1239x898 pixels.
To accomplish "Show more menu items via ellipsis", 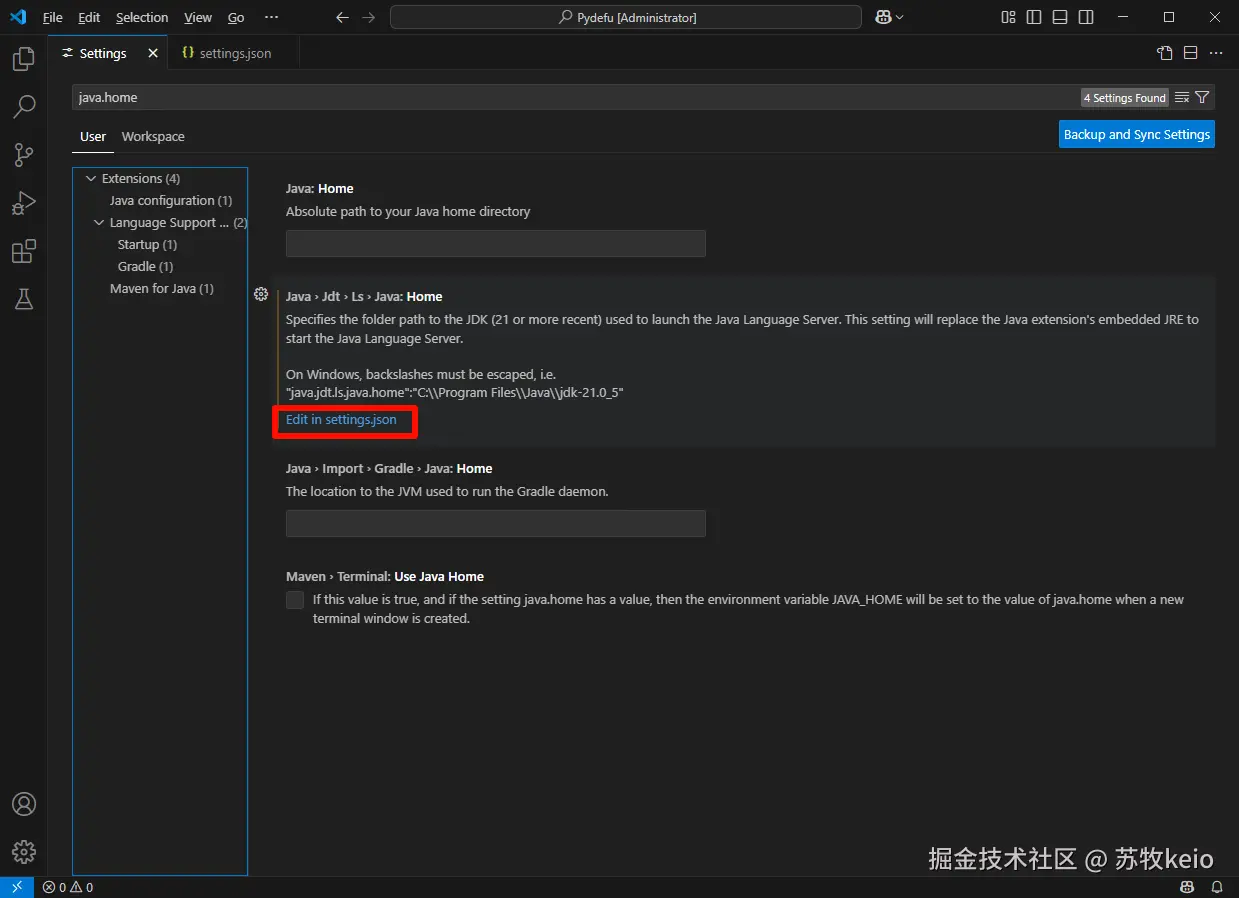I will coord(272,17).
